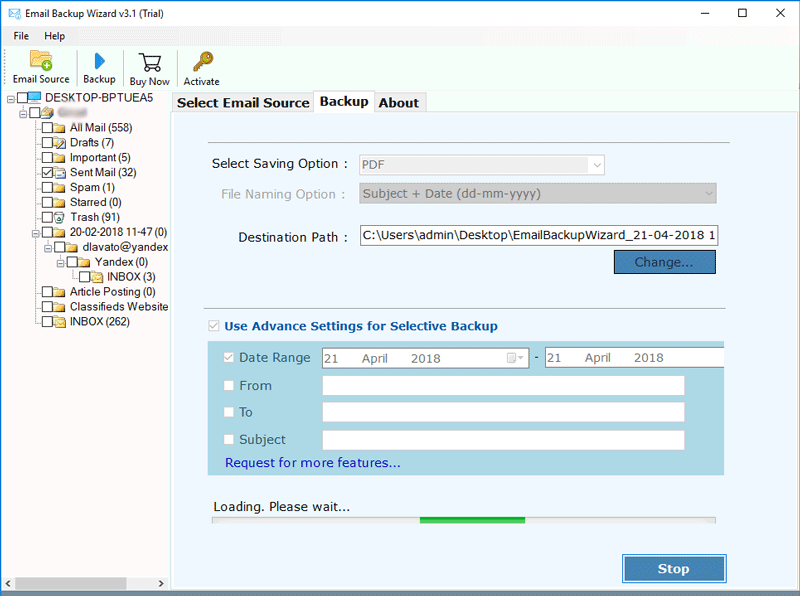Click the app icon in title bar

[x=15, y=13]
